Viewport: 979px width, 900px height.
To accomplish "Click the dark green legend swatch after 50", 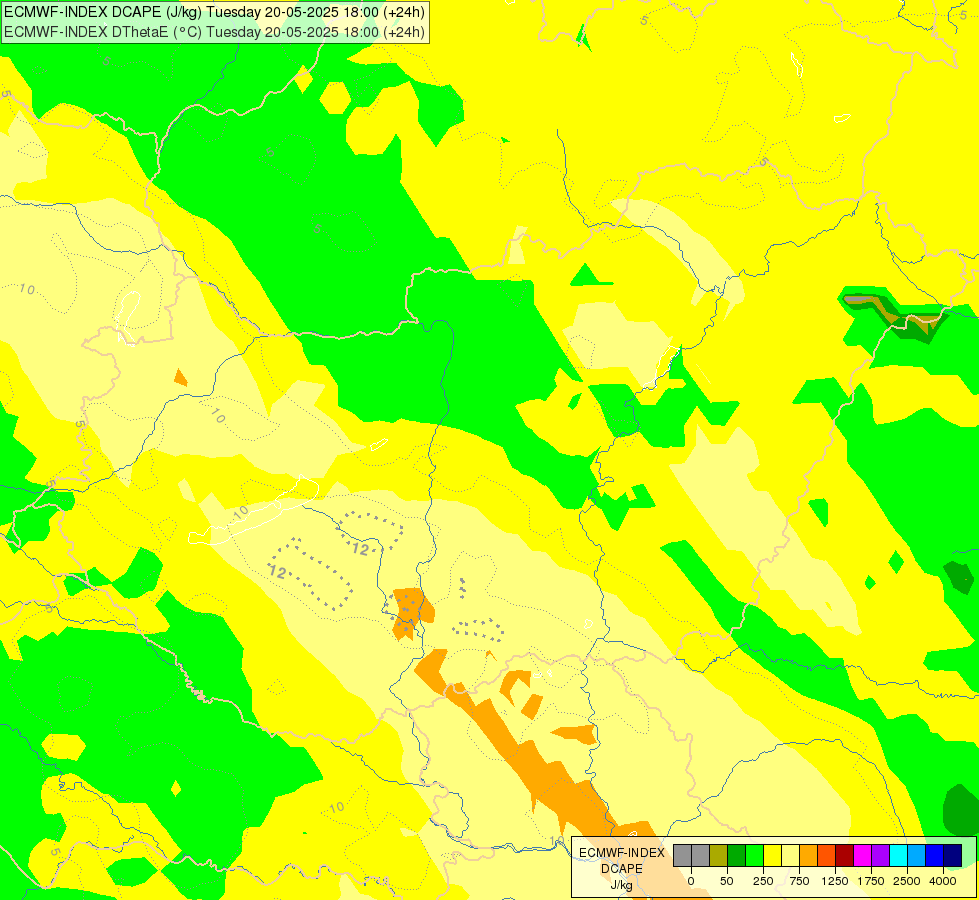I will click(737, 856).
